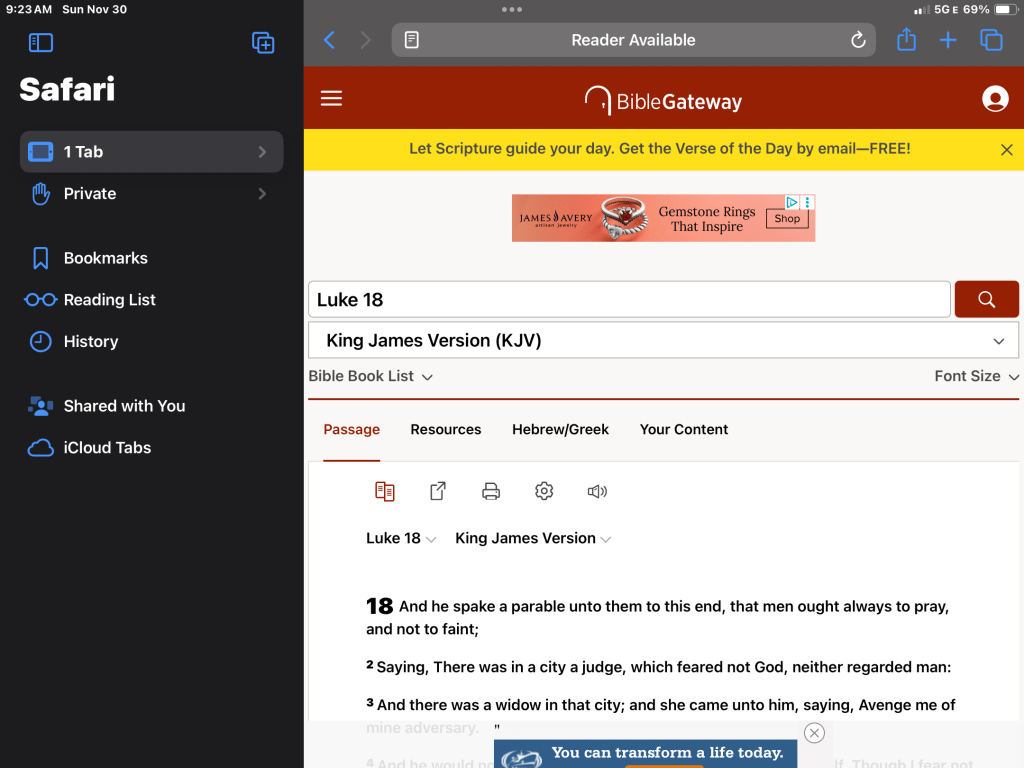Image resolution: width=1024 pixels, height=768 pixels.
Task: Switch to the Resources tab
Action: point(445,430)
